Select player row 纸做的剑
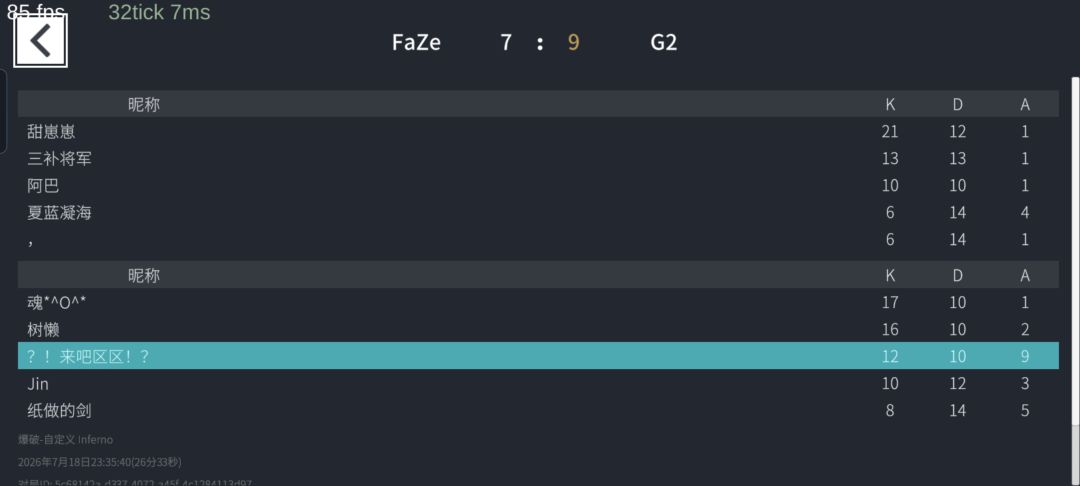Image resolution: width=1080 pixels, height=486 pixels. click(x=538, y=410)
